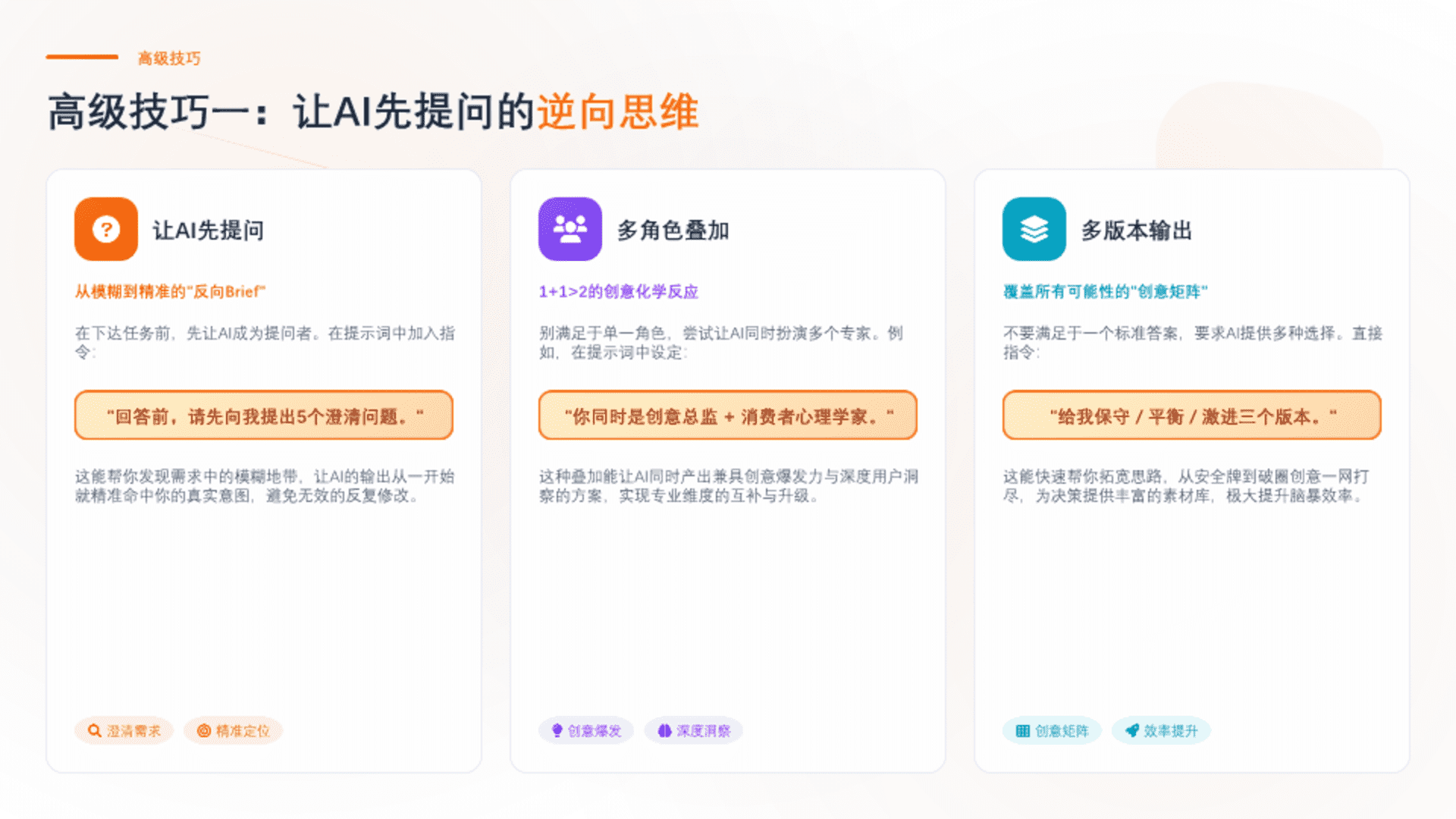Screen dimensions: 1456x819
Task: Click the 多版本输出 card heading
Action: [x=1136, y=230]
